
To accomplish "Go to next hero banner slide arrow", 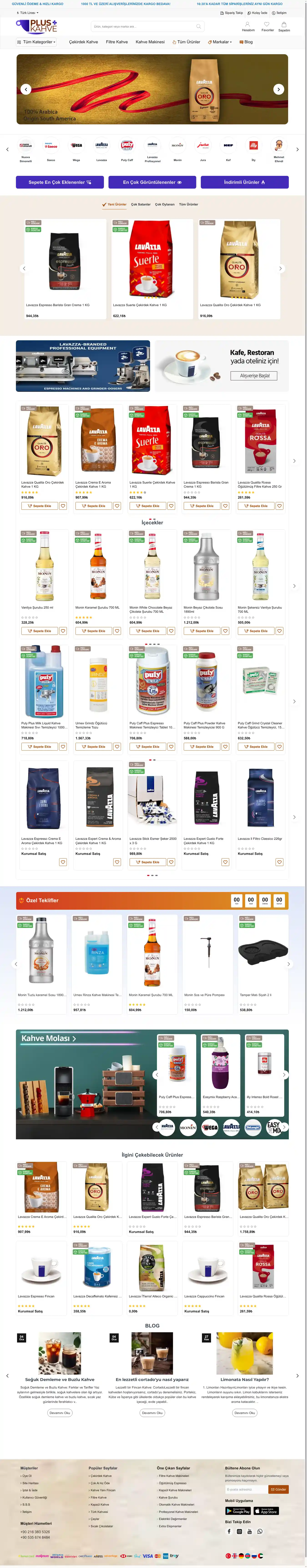I will (278, 90).
